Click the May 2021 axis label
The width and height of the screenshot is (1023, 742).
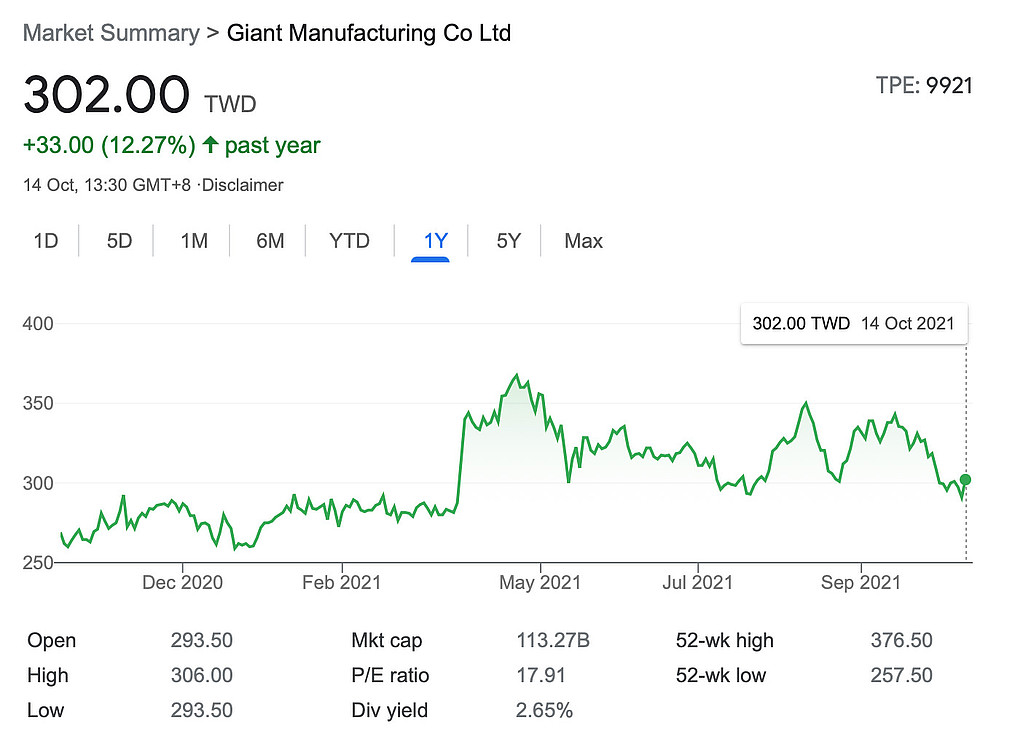pos(540,582)
